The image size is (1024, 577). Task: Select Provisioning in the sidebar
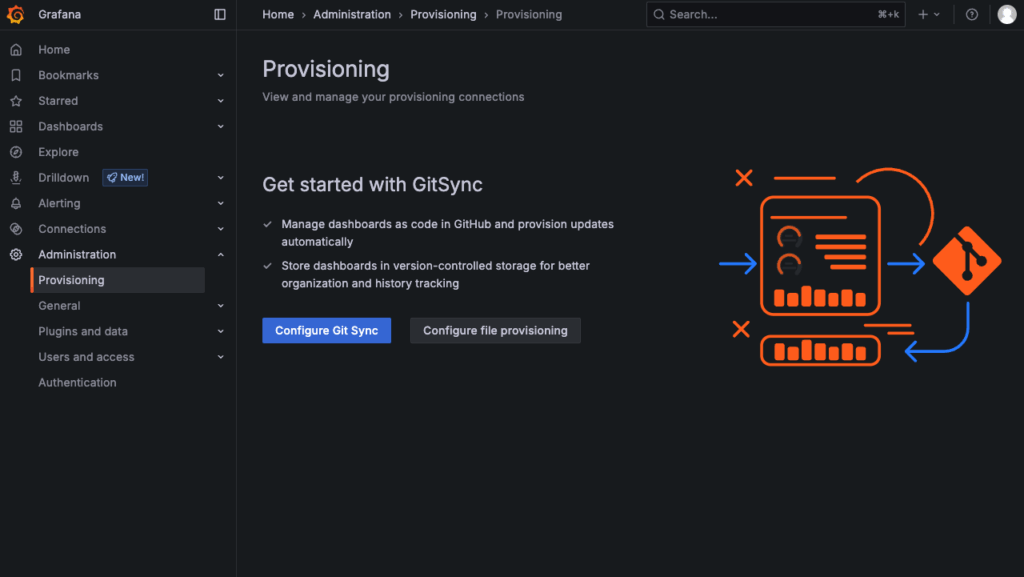click(x=71, y=280)
